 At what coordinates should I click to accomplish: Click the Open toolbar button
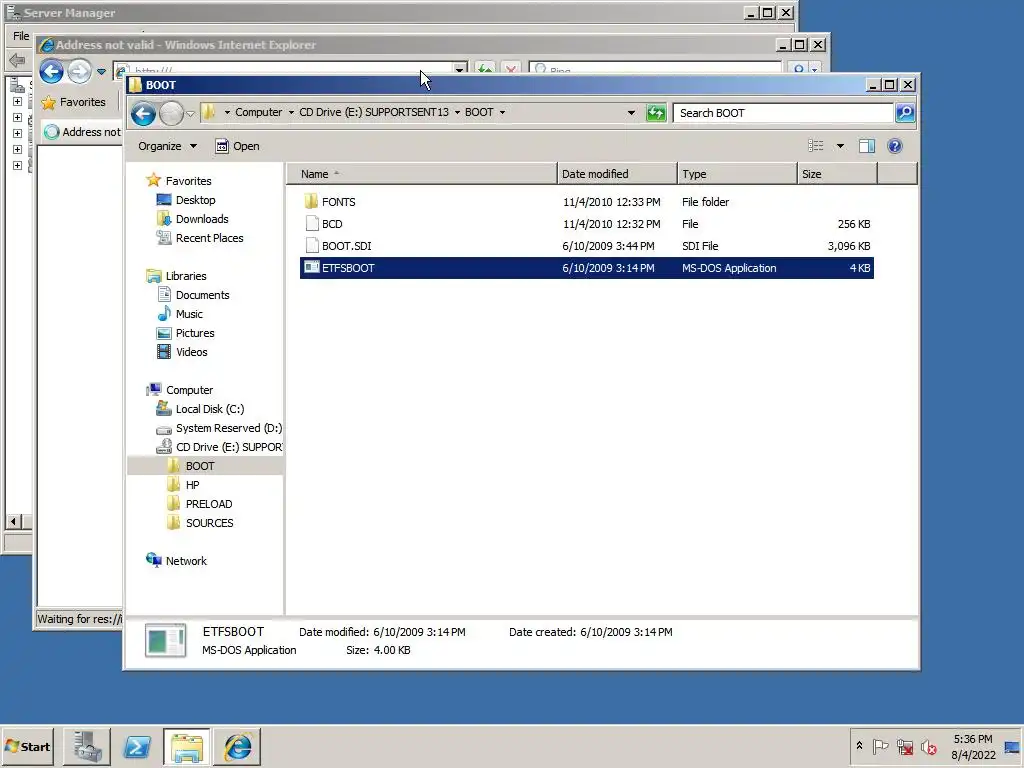click(238, 146)
